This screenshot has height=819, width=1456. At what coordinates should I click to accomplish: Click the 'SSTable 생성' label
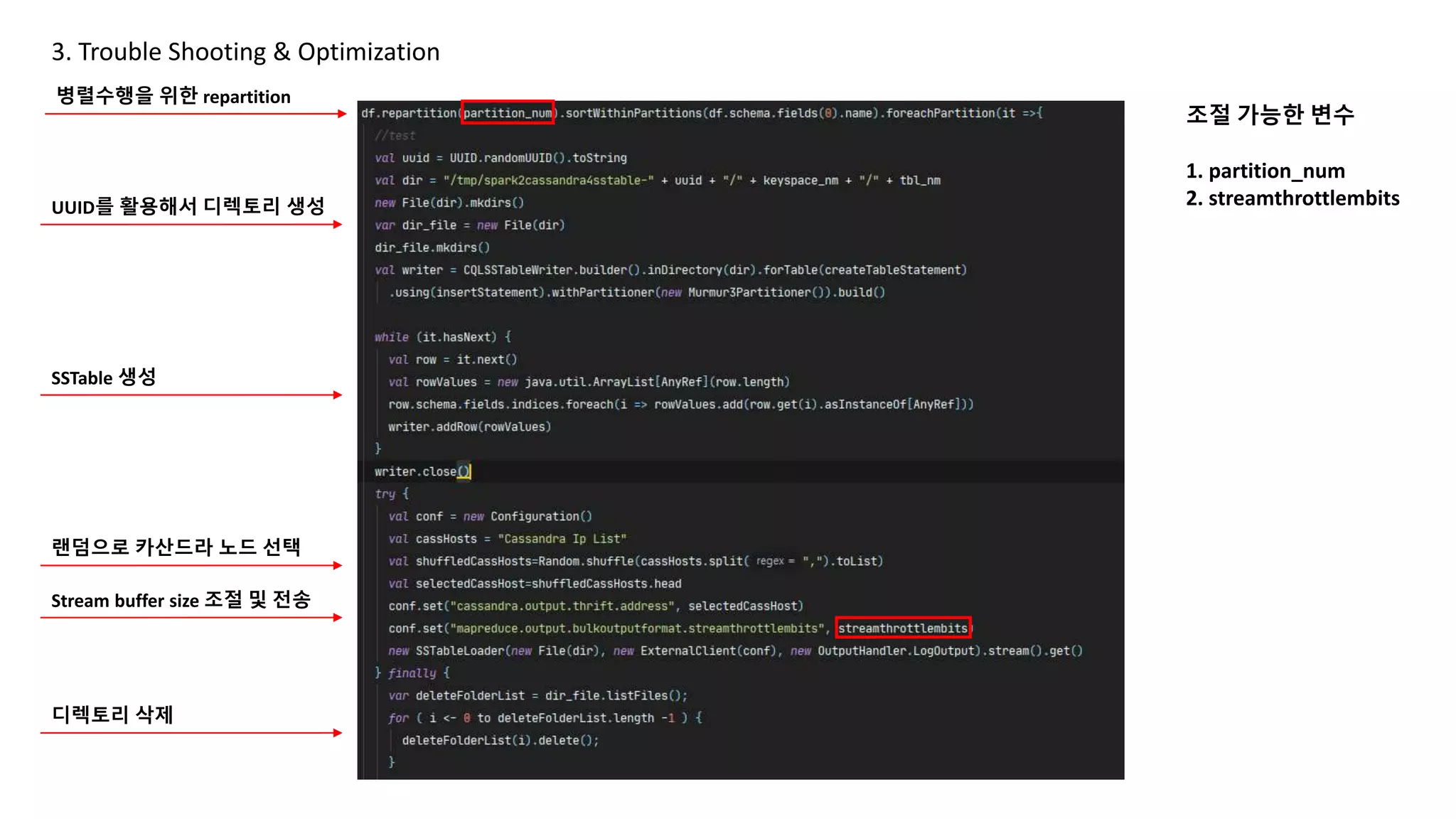tap(104, 378)
